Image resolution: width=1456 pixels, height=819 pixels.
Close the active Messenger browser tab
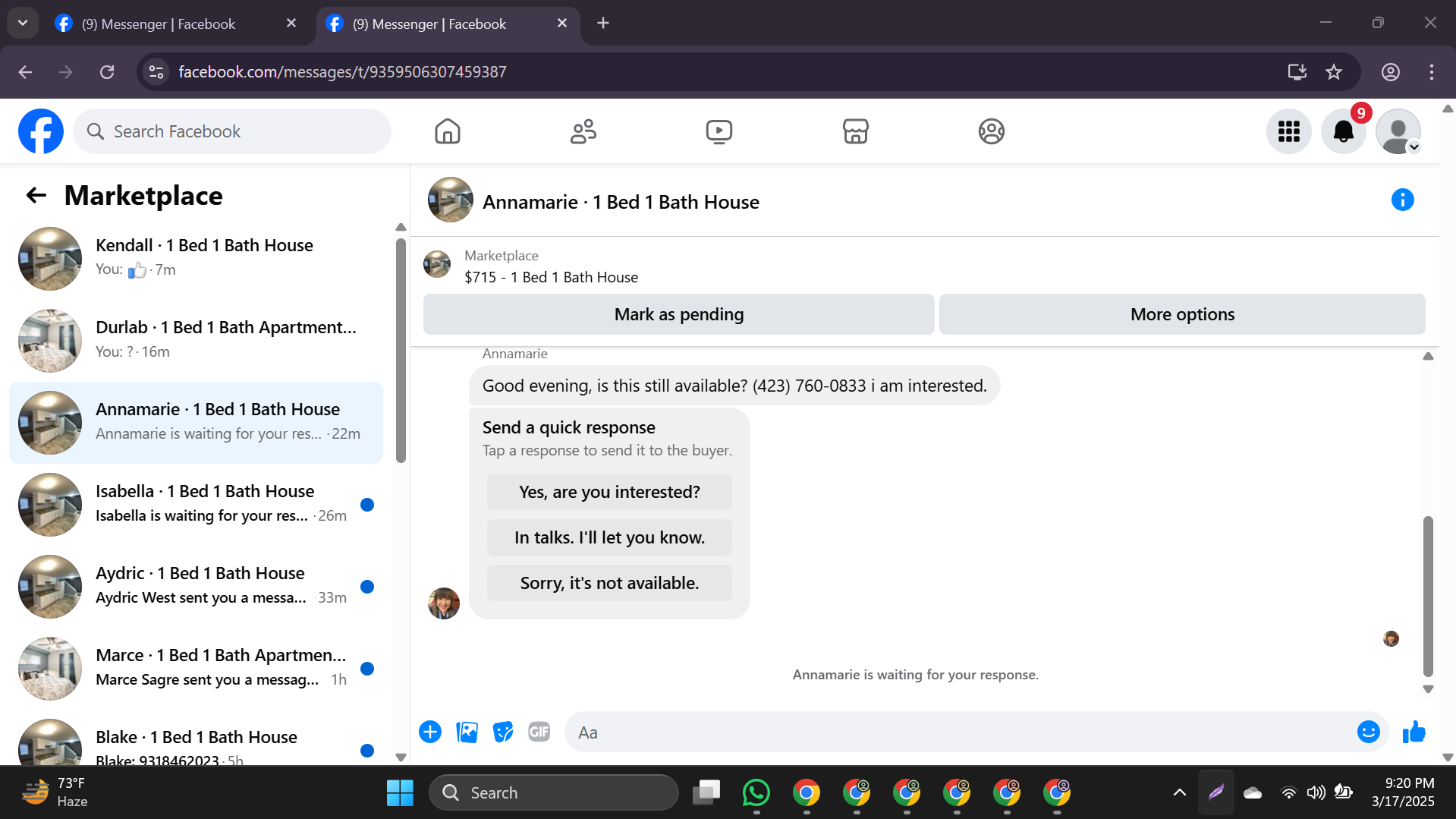[x=562, y=24]
